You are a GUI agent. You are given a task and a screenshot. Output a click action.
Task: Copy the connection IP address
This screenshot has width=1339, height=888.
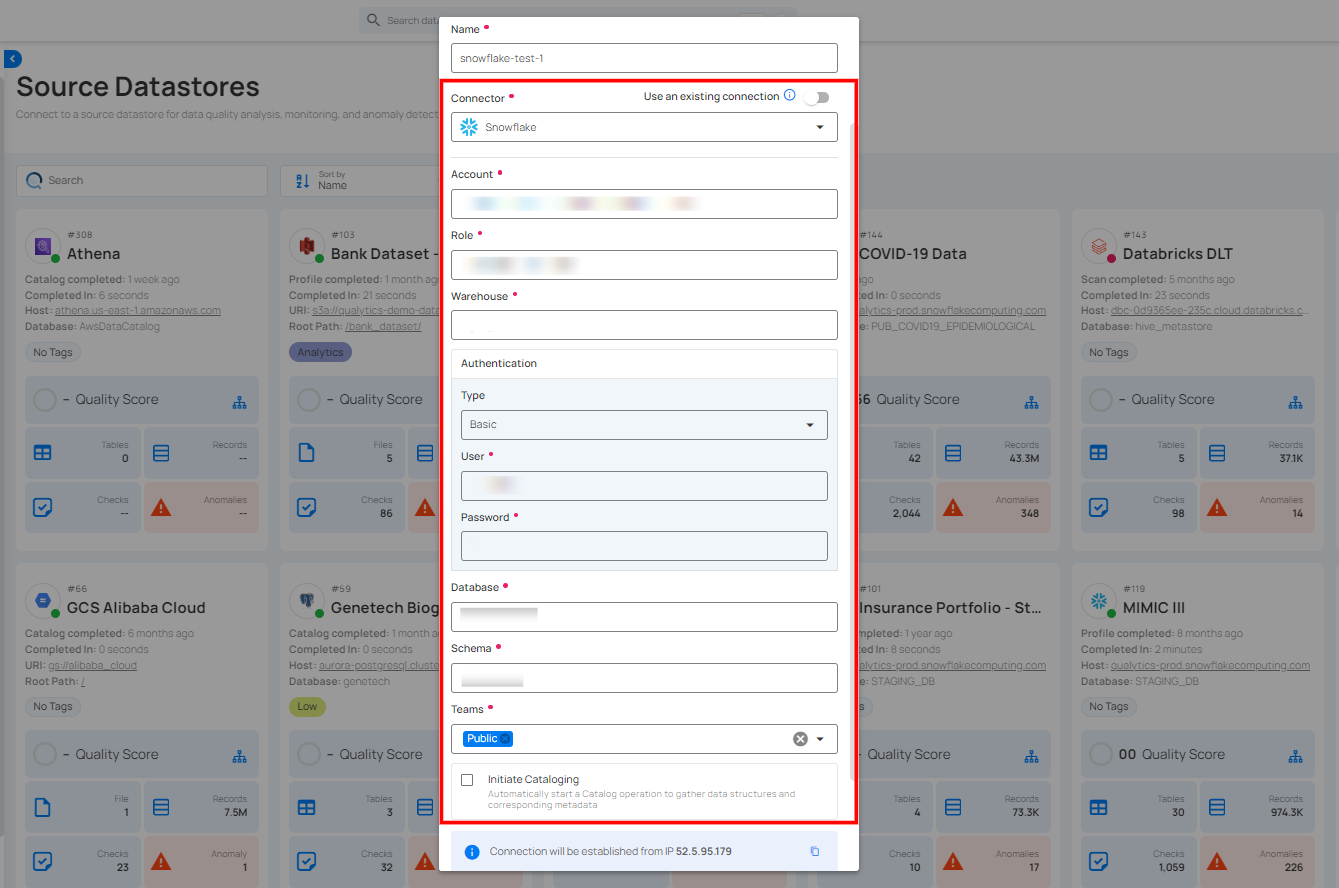coord(815,851)
